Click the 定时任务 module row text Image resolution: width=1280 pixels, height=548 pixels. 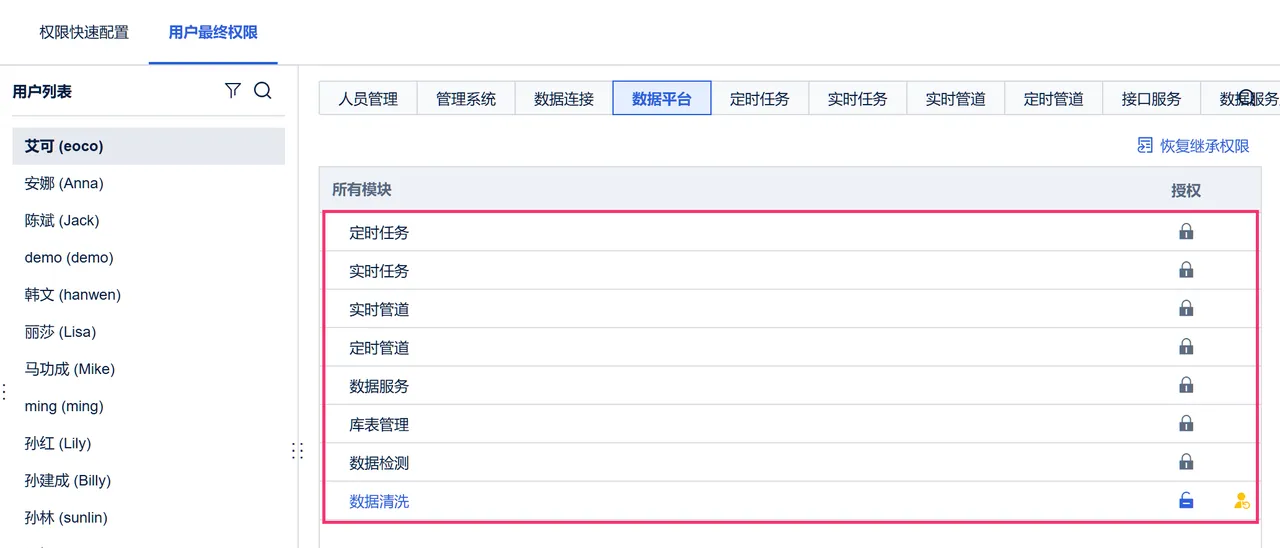(379, 233)
